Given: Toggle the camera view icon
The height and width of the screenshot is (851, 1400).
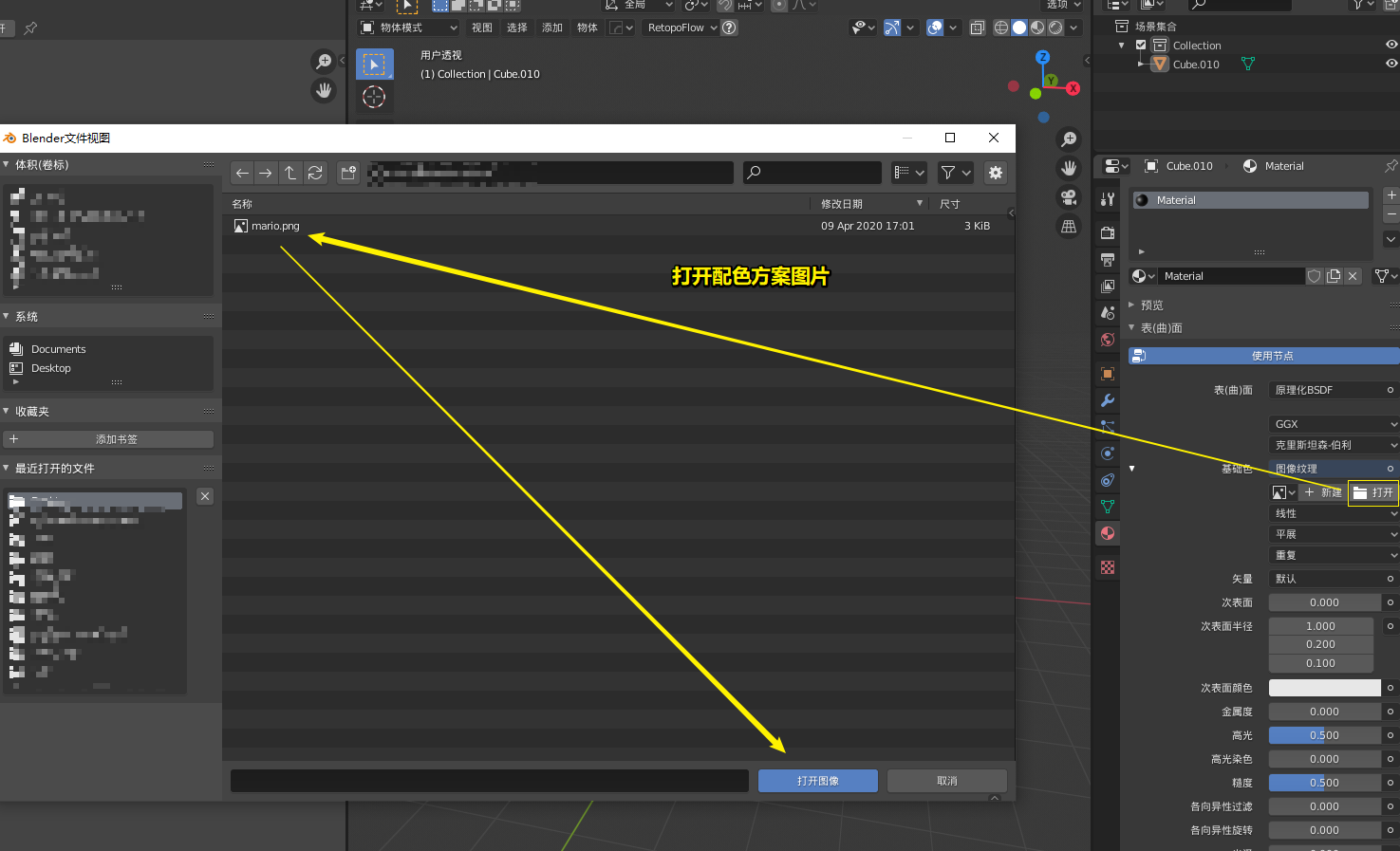Looking at the screenshot, I should (x=1069, y=196).
